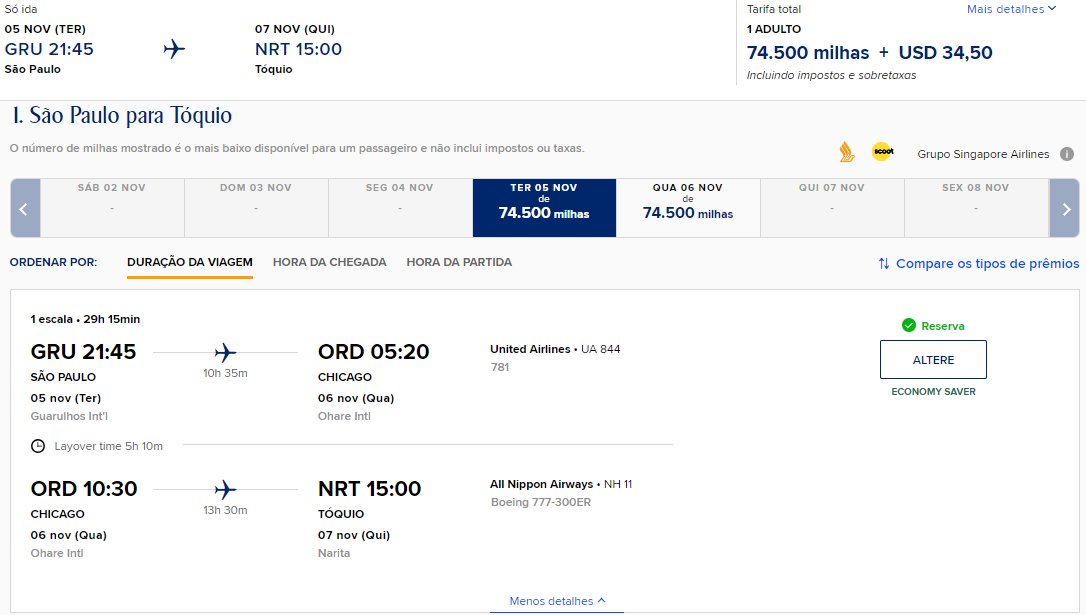
Task: Select QUI 07 NOV date cell
Action: coord(832,208)
